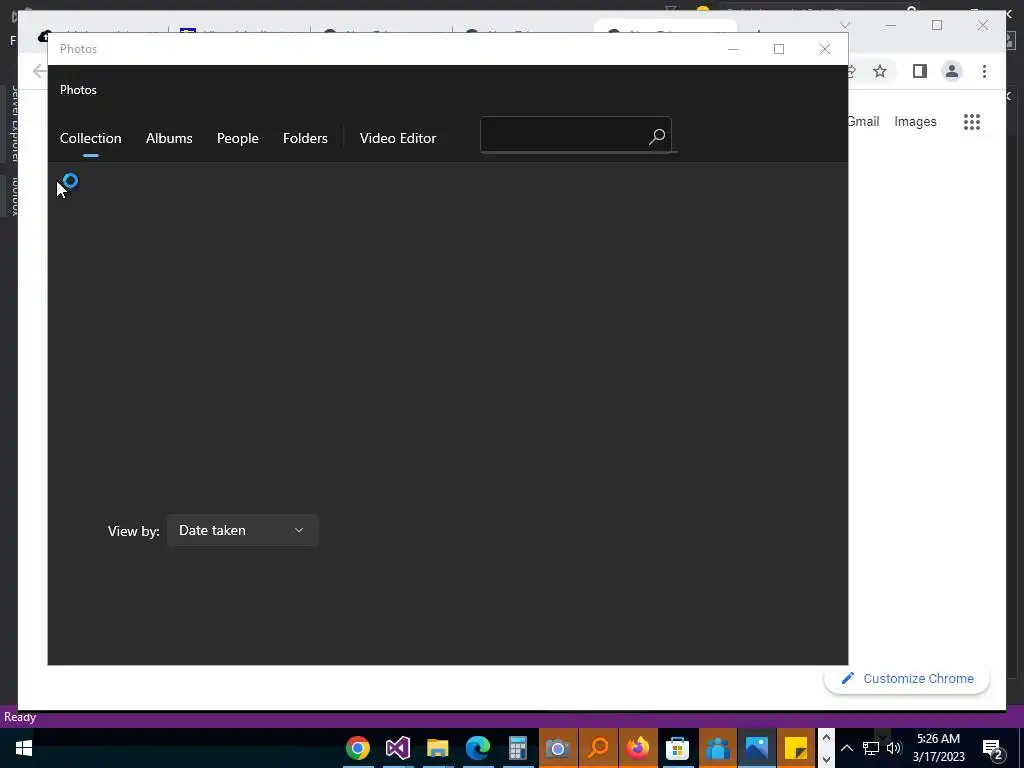The image size is (1024, 768).
Task: Open Firefox from the taskbar
Action: (x=638, y=748)
